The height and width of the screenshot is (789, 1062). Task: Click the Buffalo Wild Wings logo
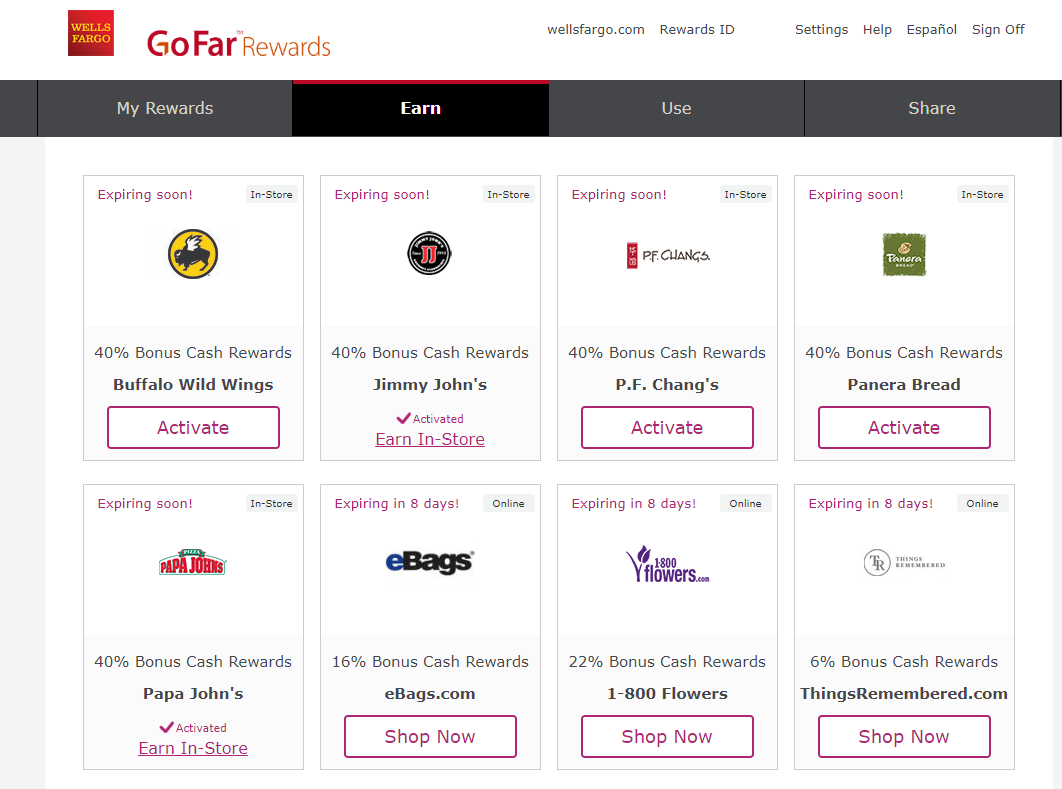click(x=193, y=254)
